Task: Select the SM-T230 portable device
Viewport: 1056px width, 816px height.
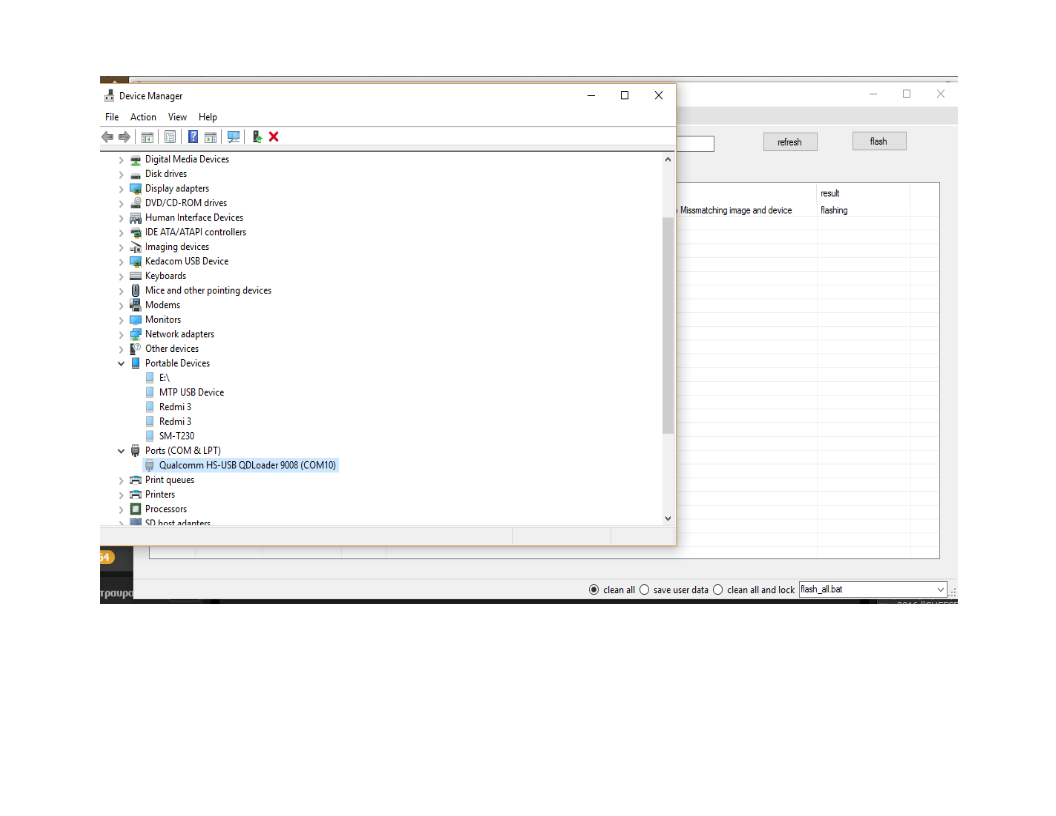Action: pos(176,436)
